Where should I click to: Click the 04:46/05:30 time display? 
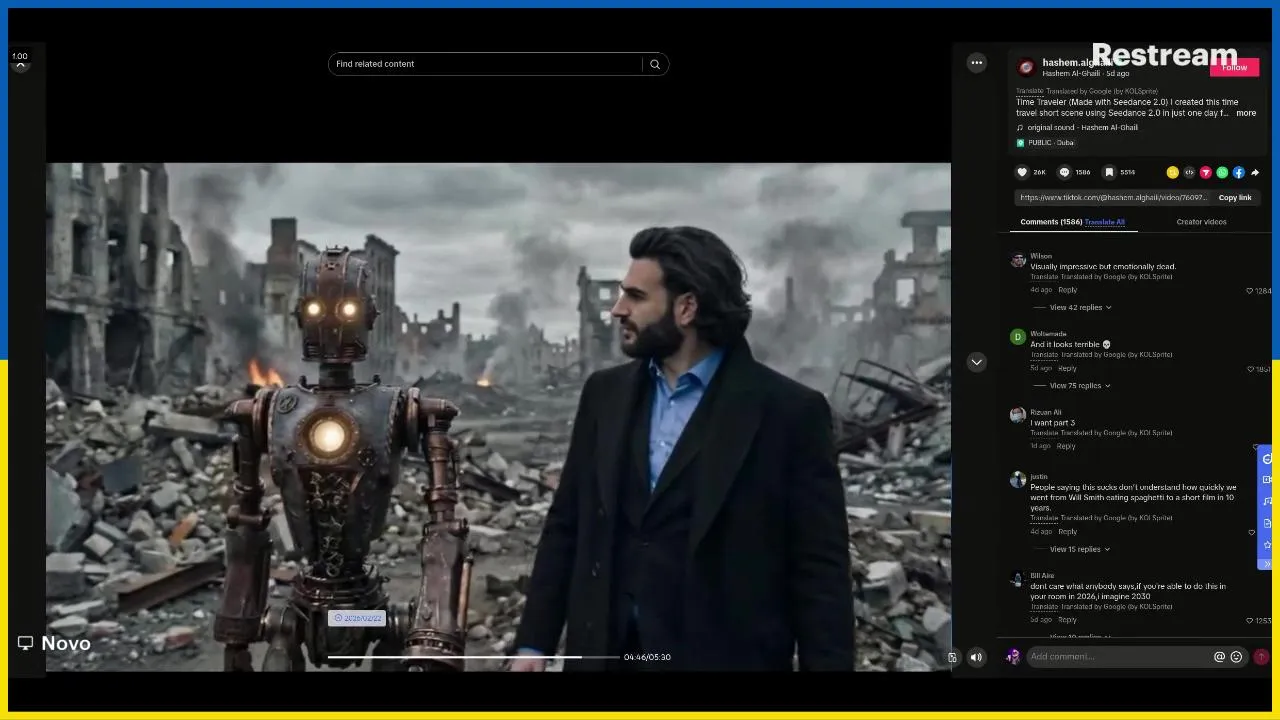(x=647, y=657)
